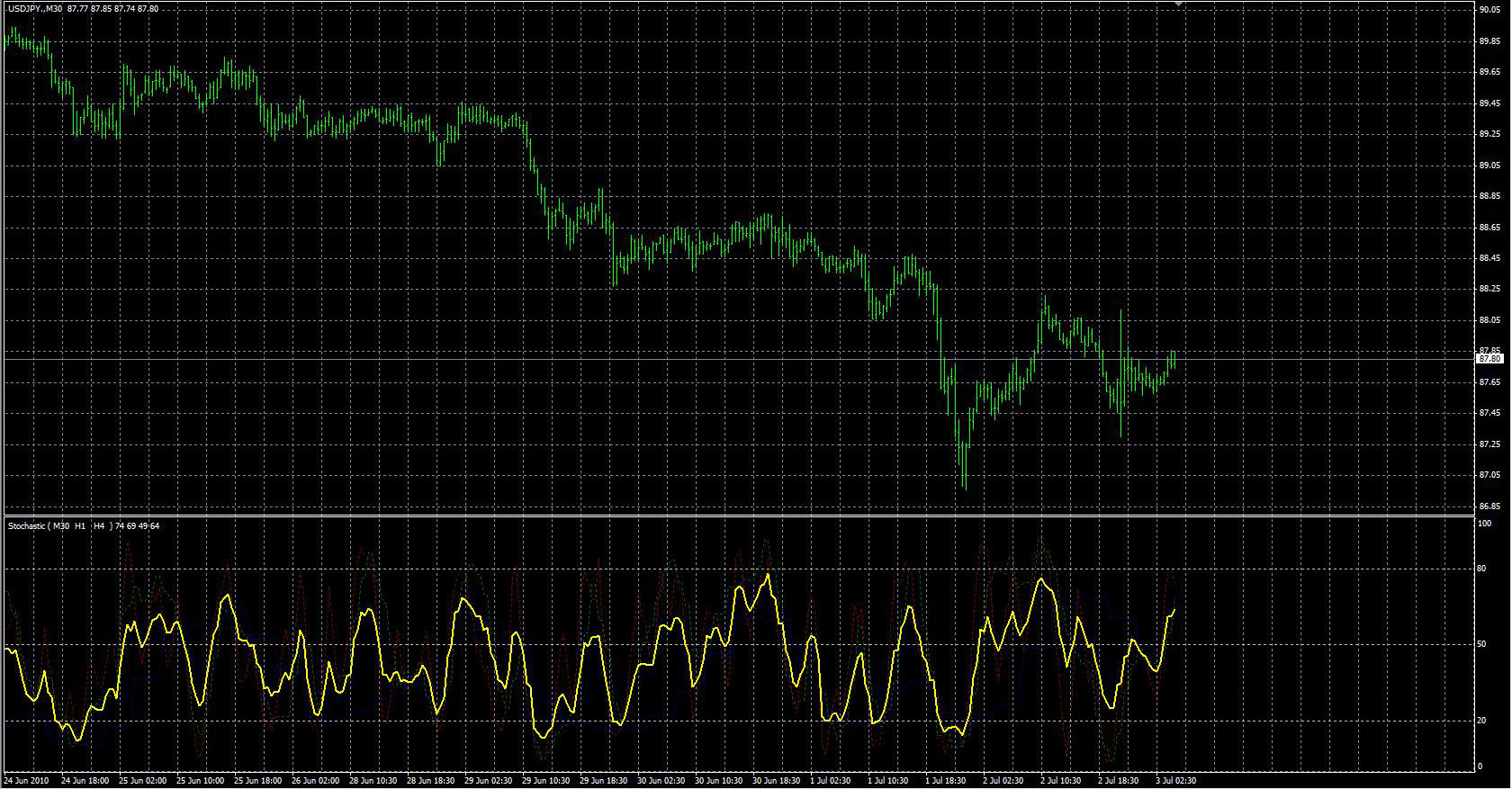Pick the 2 Jul 02:30 time label

(1003, 781)
